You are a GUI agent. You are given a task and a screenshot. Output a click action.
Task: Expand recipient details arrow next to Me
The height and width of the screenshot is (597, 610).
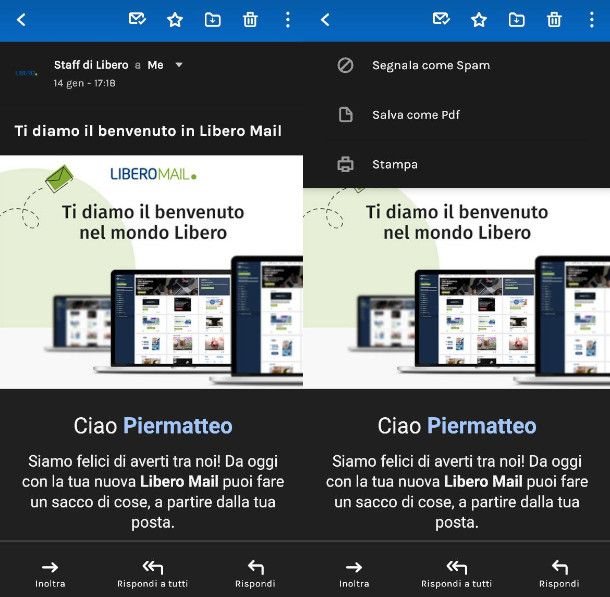click(x=179, y=65)
